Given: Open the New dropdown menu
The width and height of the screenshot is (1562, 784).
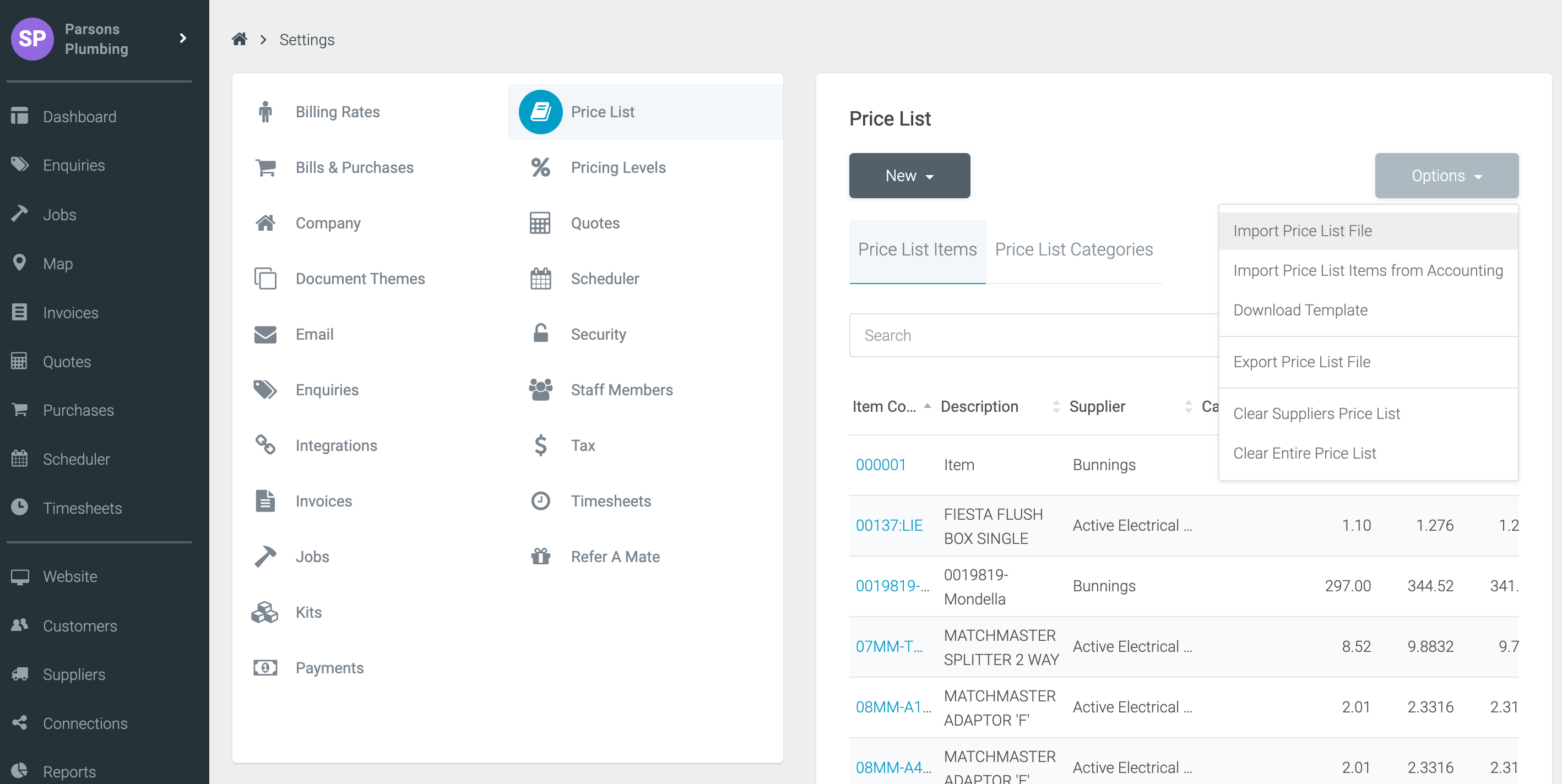Looking at the screenshot, I should tap(909, 175).
